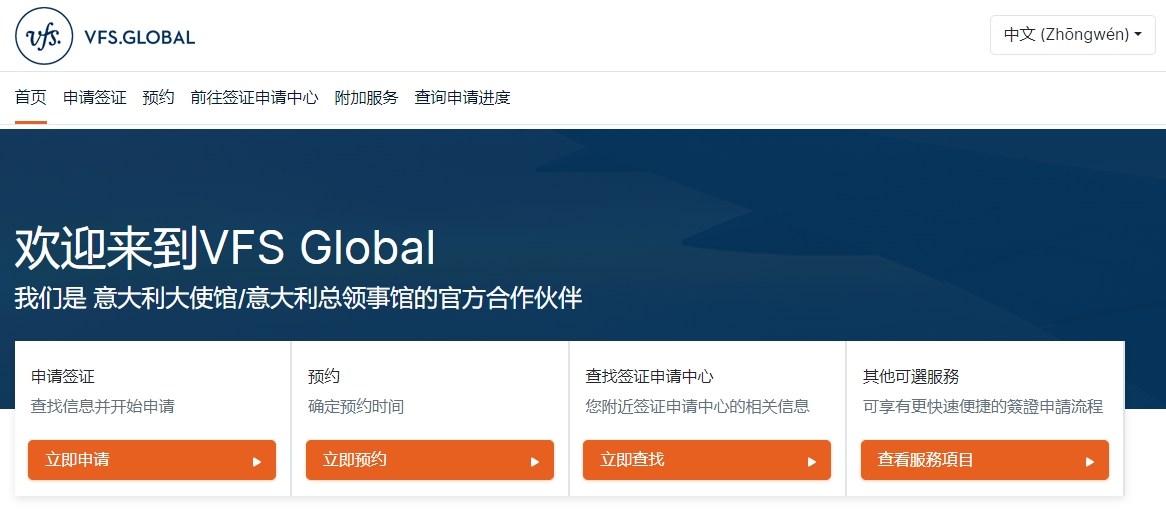Open 查询申请进度 in the navigation bar
The width and height of the screenshot is (1166, 527).
pos(463,97)
